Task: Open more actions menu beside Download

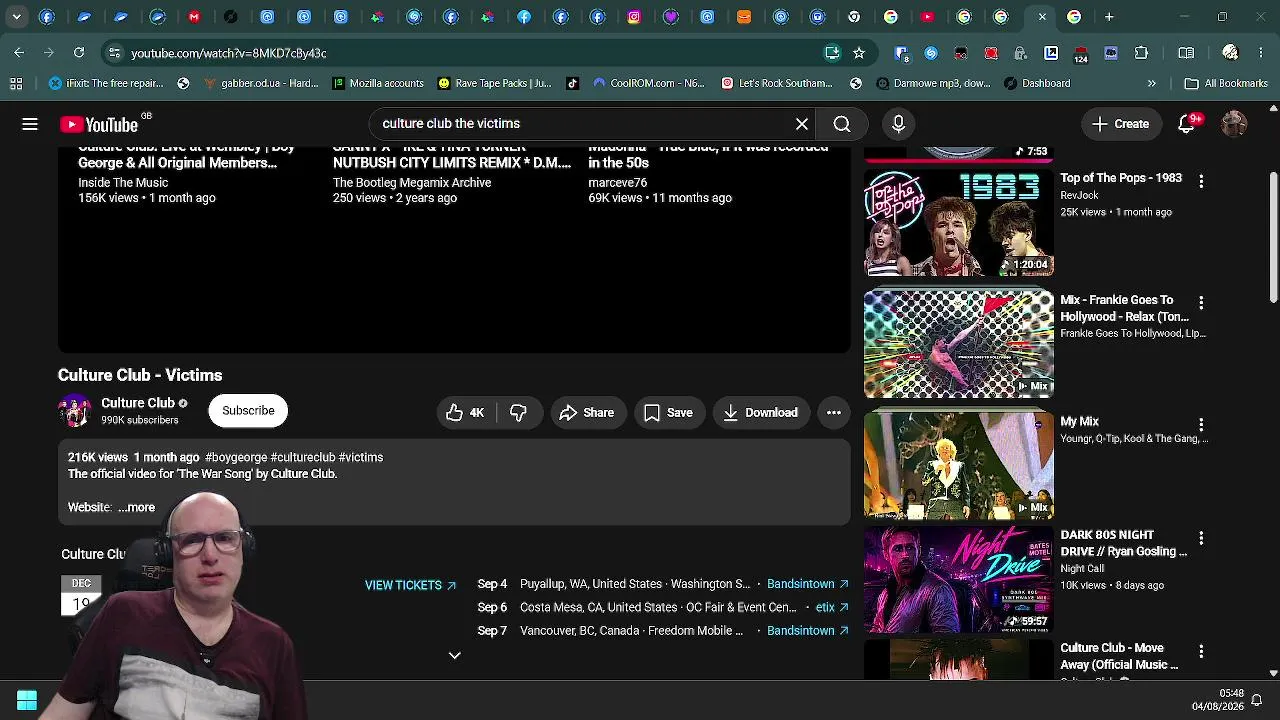Action: [x=834, y=413]
